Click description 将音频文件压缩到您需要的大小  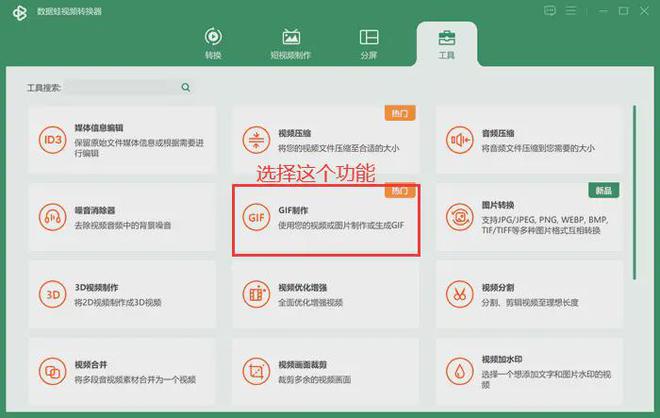(538, 148)
